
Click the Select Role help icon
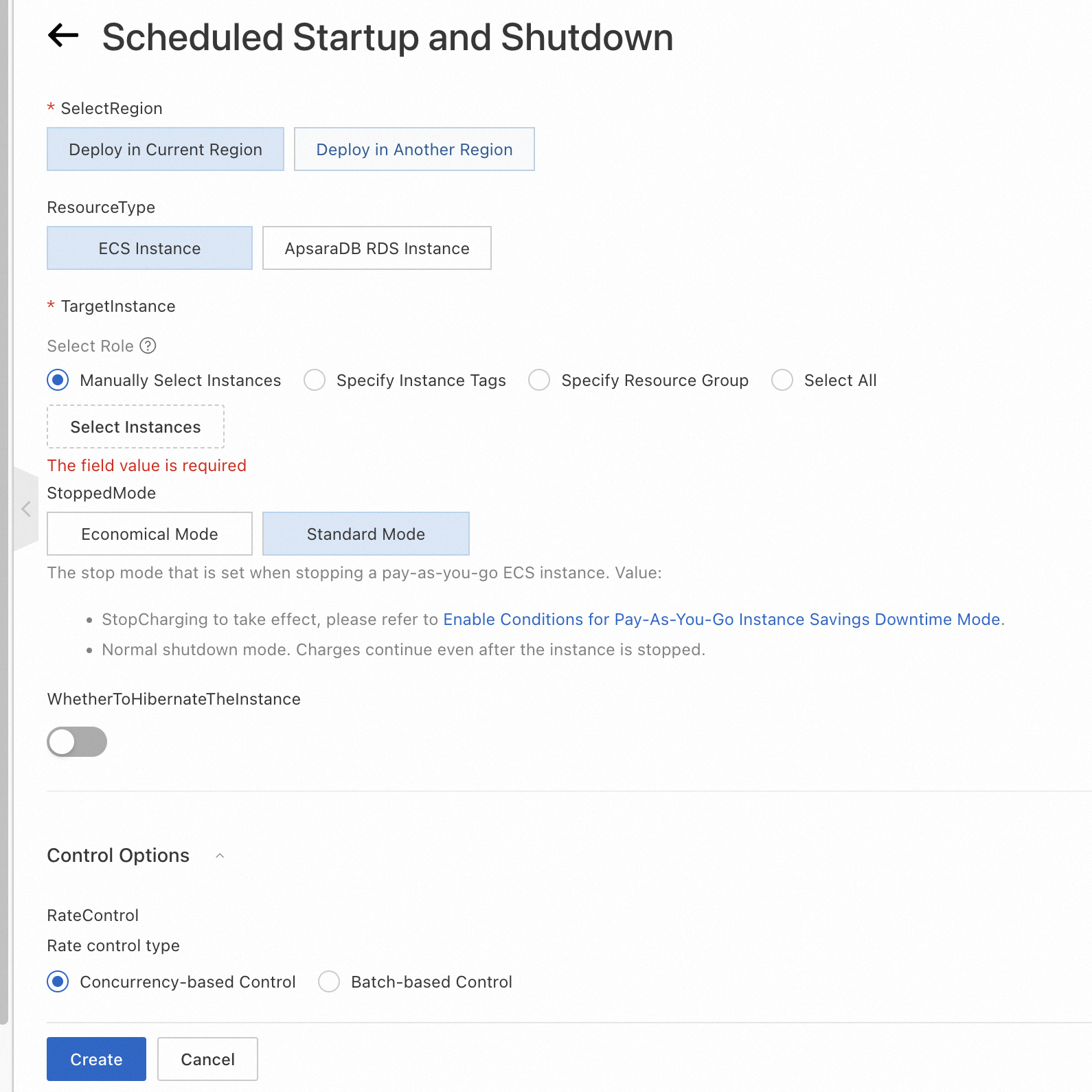(148, 345)
